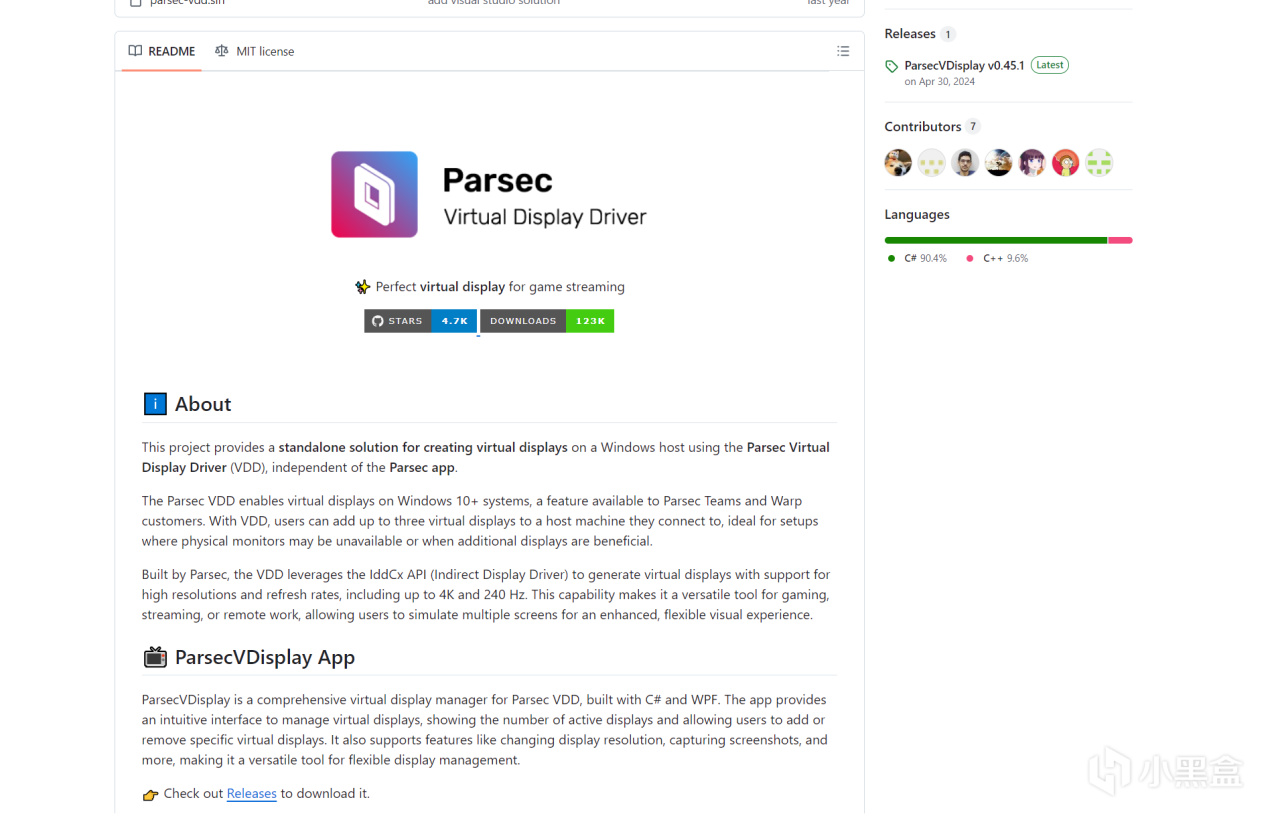The image size is (1280, 816).
Task: Open the Stars 4.7K badge
Action: [420, 321]
